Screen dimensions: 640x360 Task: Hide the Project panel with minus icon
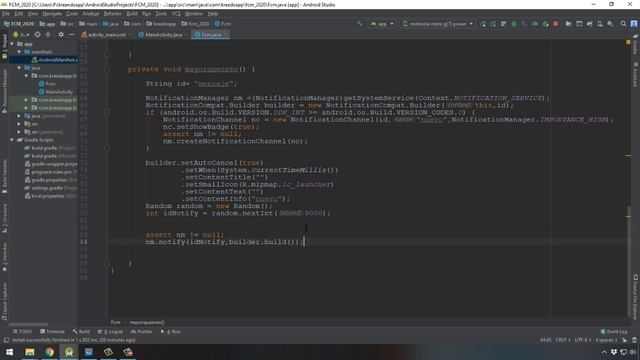point(71,35)
